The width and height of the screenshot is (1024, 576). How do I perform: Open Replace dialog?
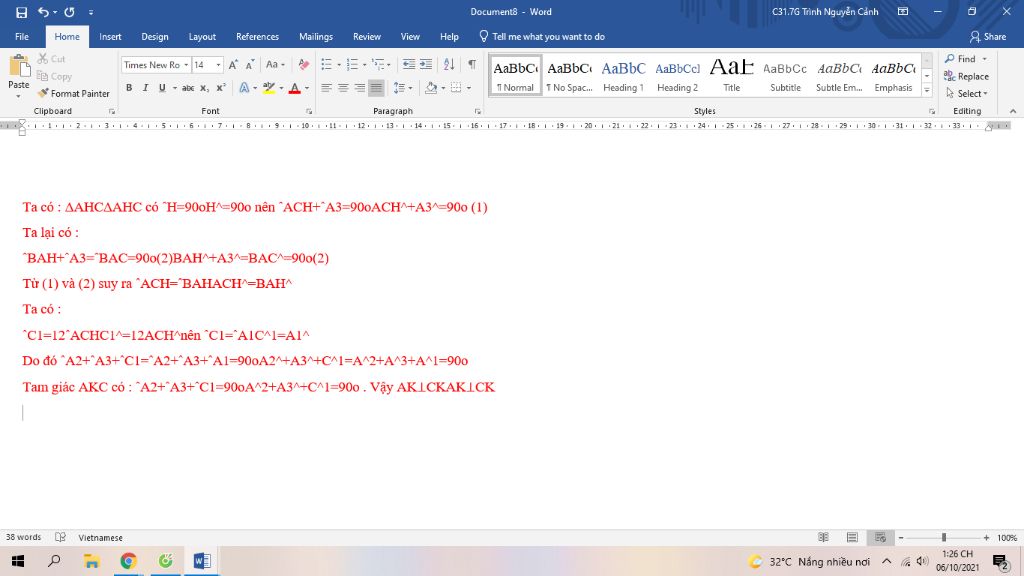(966, 76)
